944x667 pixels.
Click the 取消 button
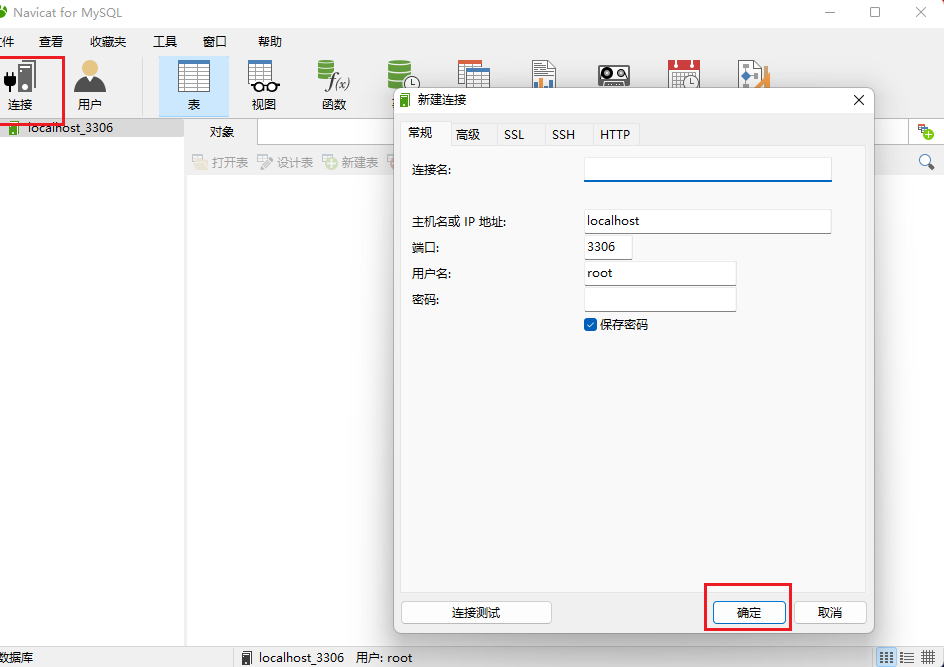coord(830,613)
